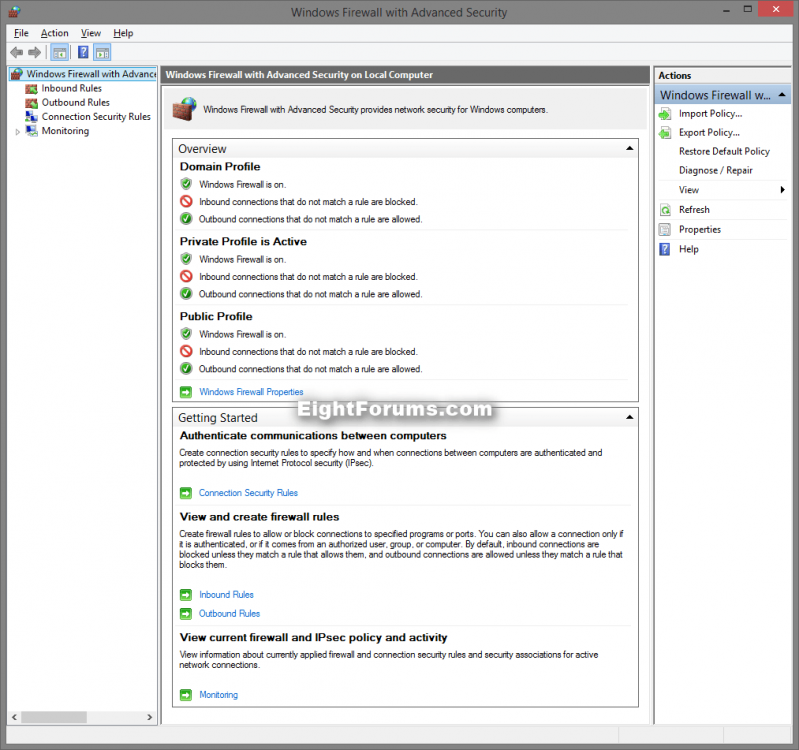Open Properties from the Actions pane
This screenshot has height=750, width=799.
coord(700,229)
